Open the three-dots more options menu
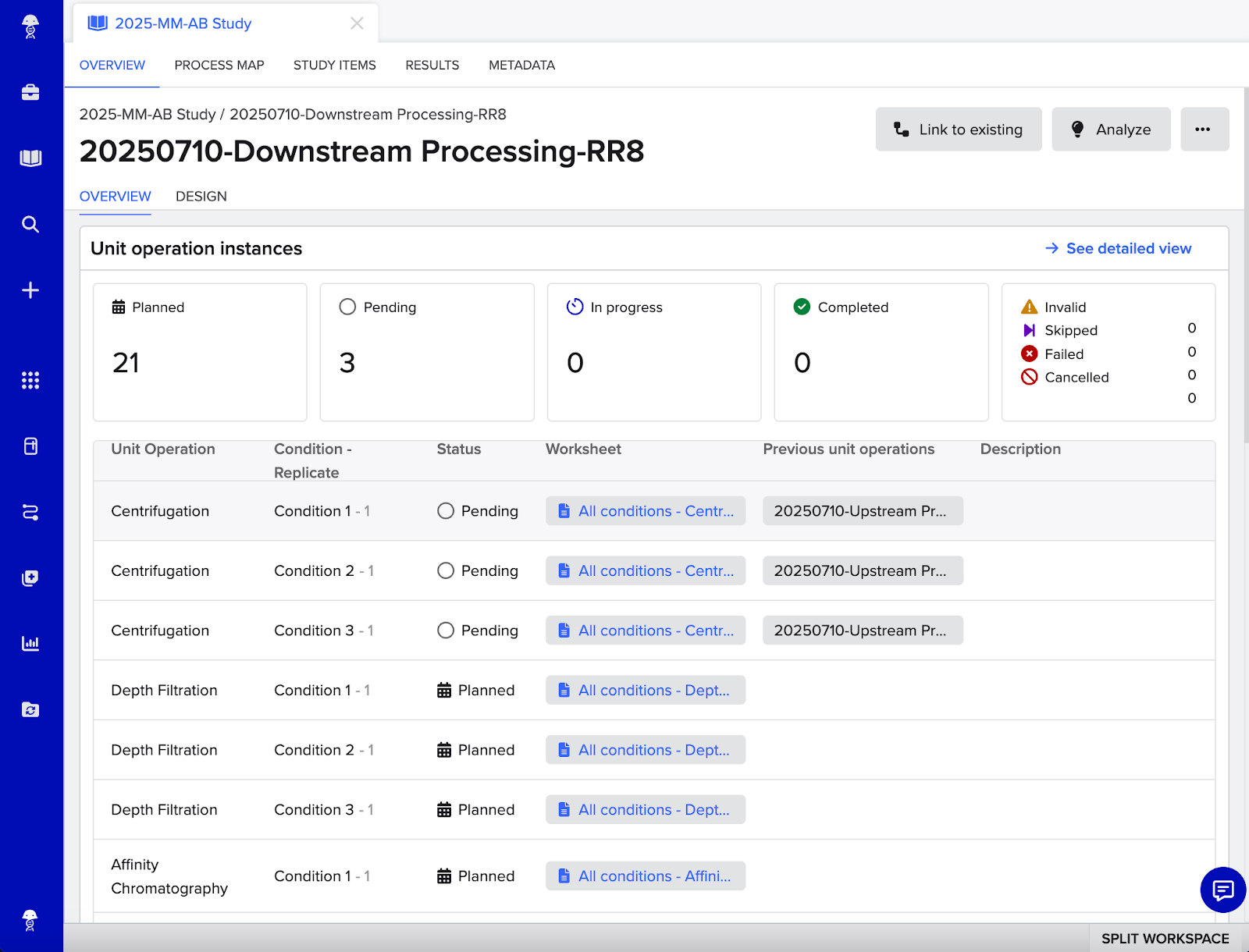The height and width of the screenshot is (952, 1249). tap(1204, 130)
